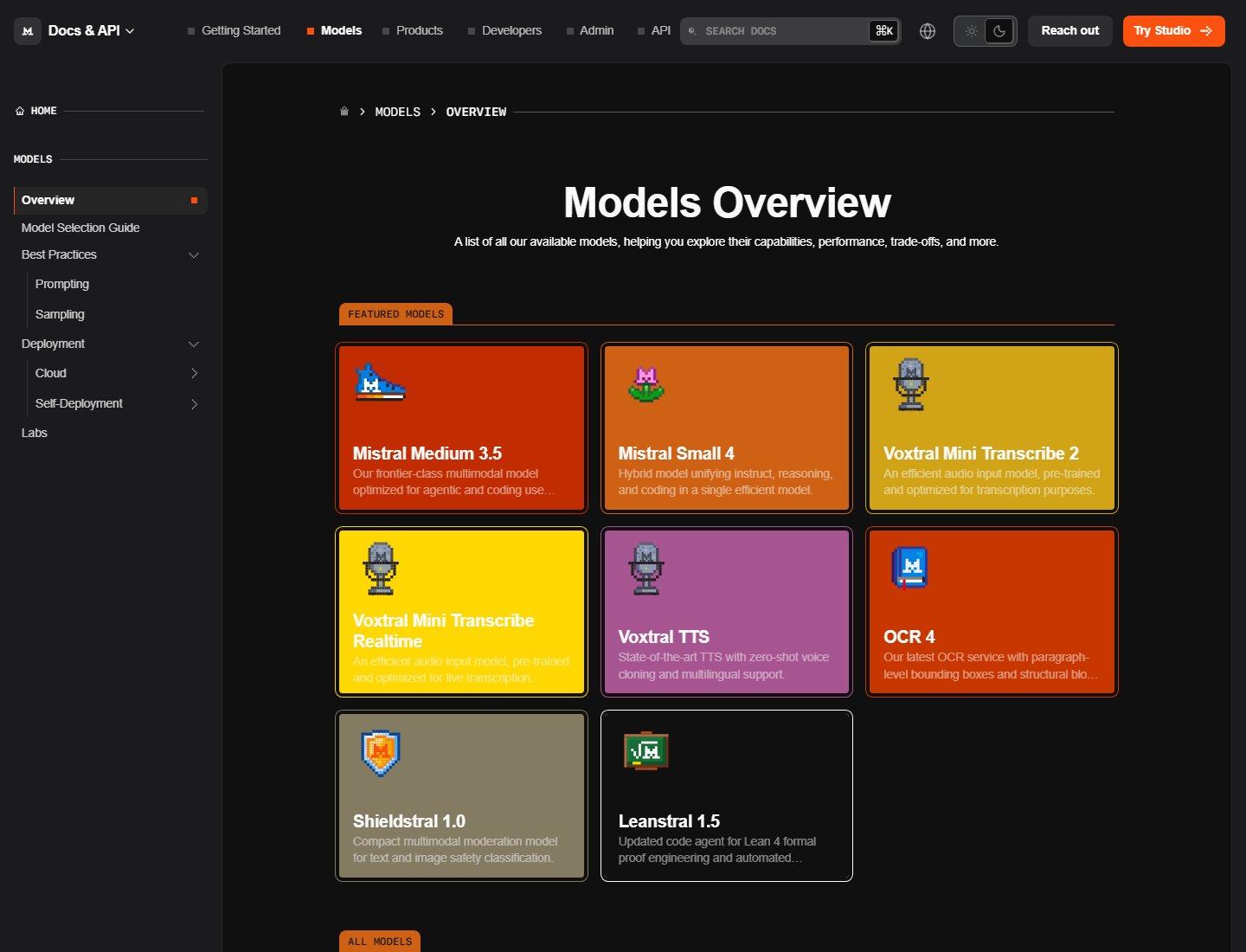Open Labs in the sidebar
1246x952 pixels.
(x=35, y=433)
